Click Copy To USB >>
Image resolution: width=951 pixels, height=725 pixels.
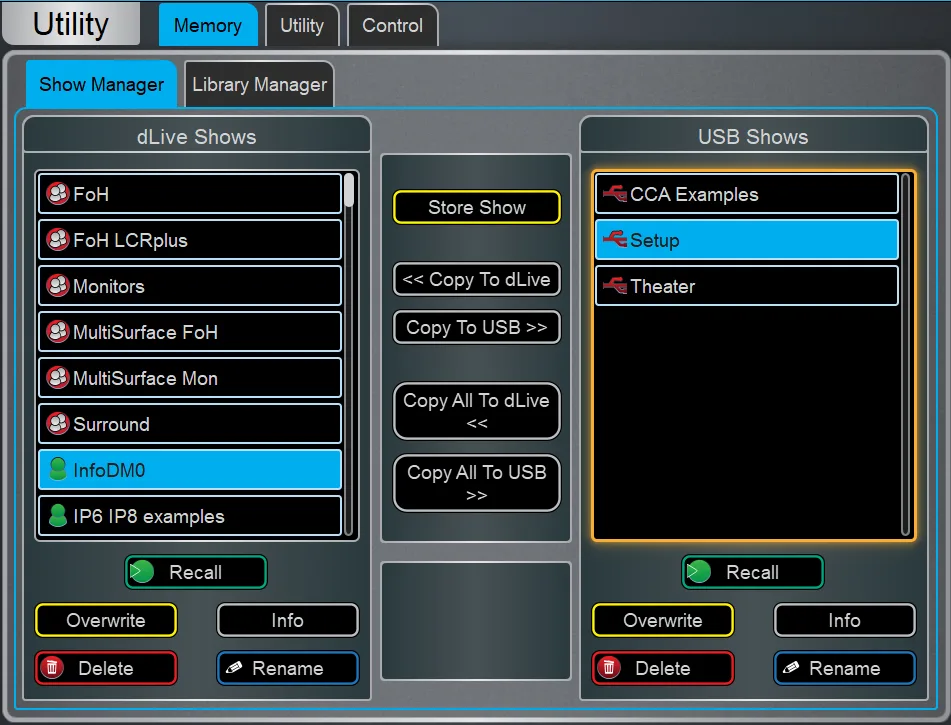[x=477, y=327]
